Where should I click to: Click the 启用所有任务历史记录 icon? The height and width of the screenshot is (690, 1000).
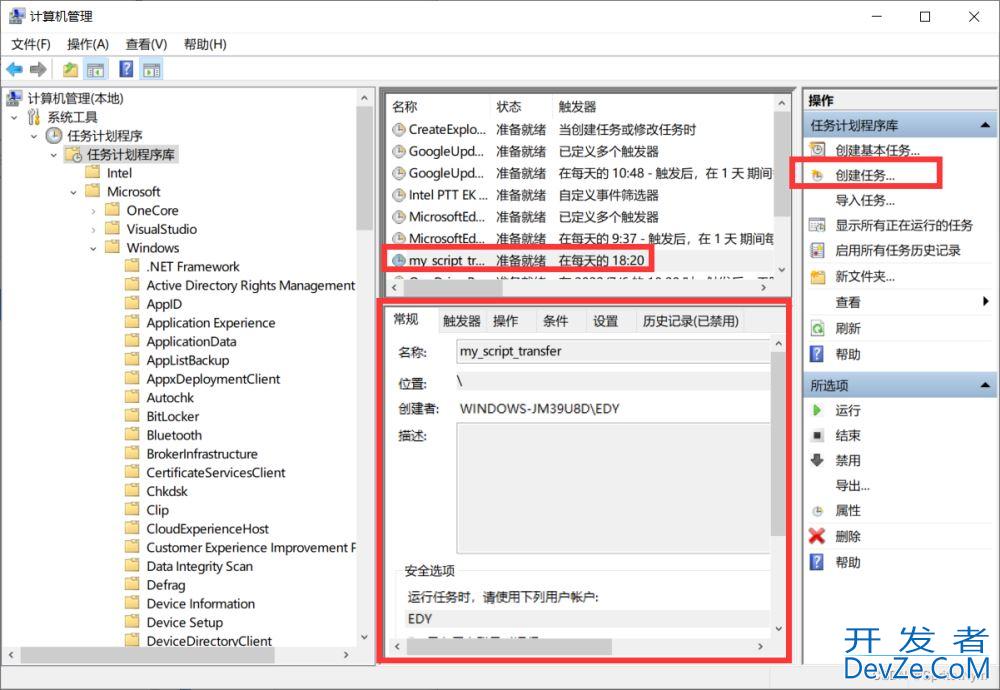pyautogui.click(x=817, y=250)
